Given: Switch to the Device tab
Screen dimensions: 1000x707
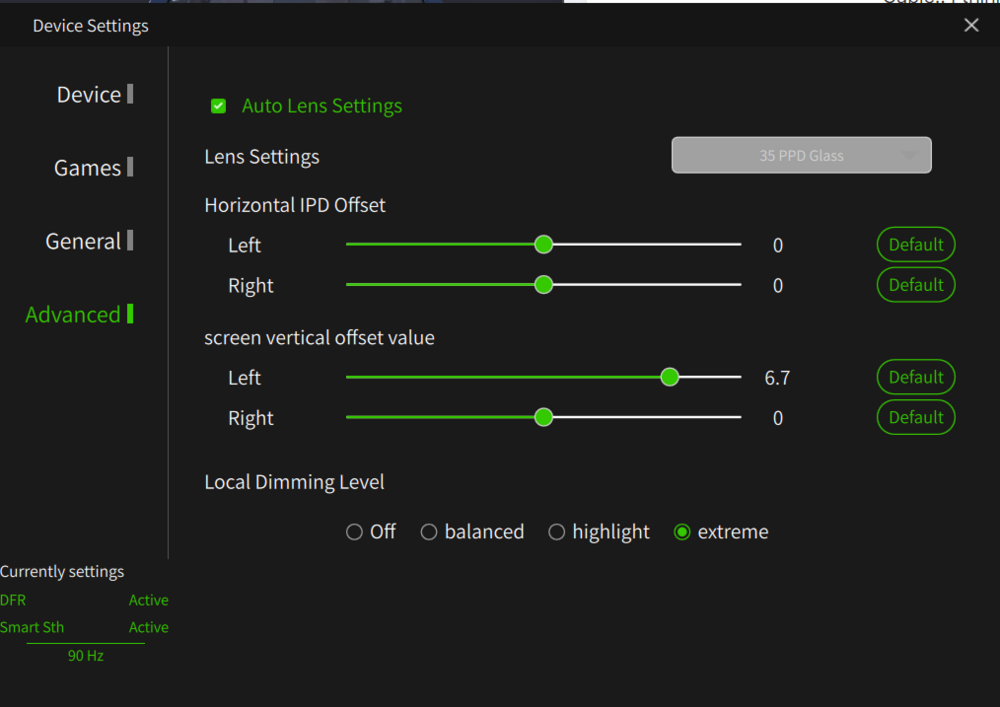Looking at the screenshot, I should coord(89,95).
